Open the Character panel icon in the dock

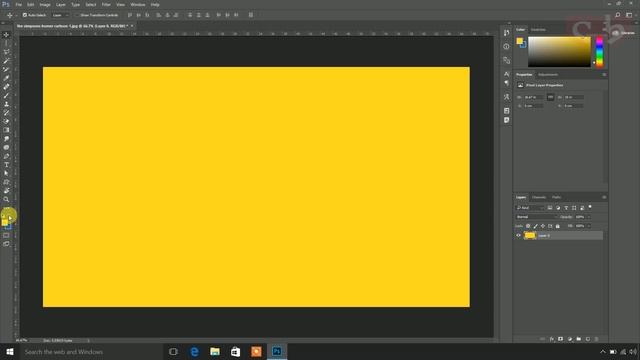507,74
